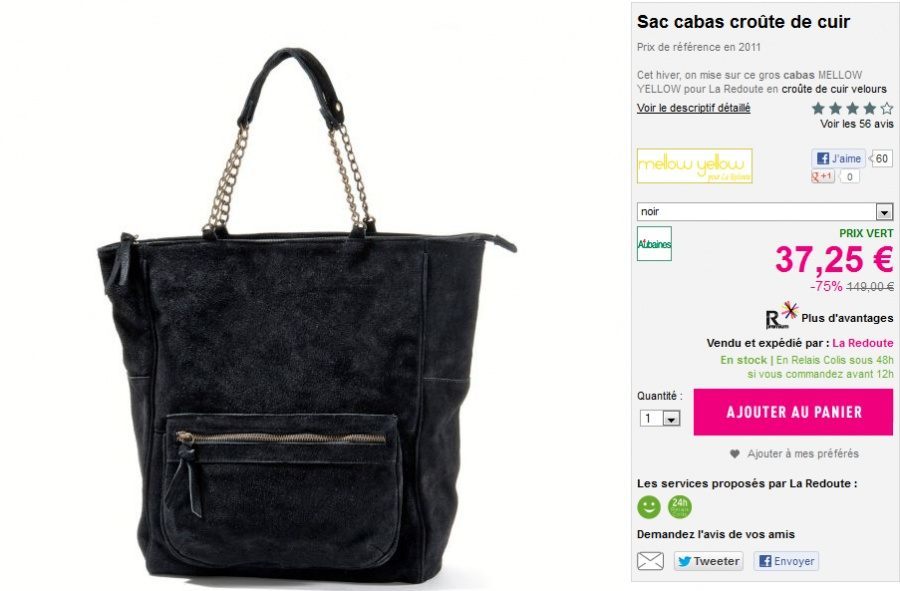
Task: Open the noir color dropdown
Action: tap(765, 212)
